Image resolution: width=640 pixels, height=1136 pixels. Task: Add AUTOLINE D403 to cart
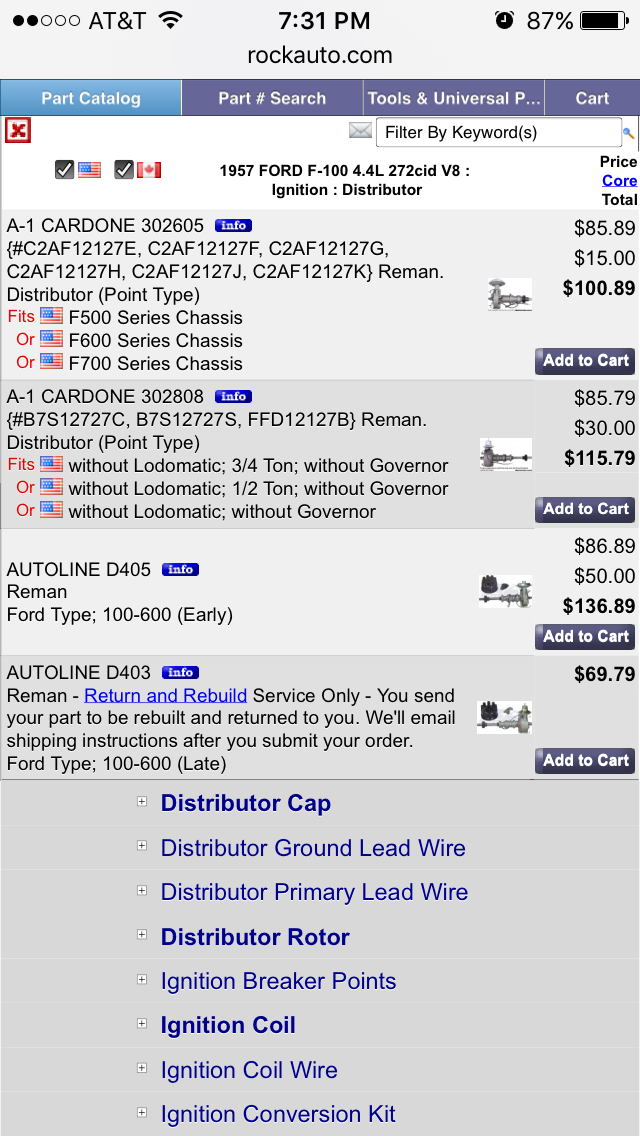(585, 760)
